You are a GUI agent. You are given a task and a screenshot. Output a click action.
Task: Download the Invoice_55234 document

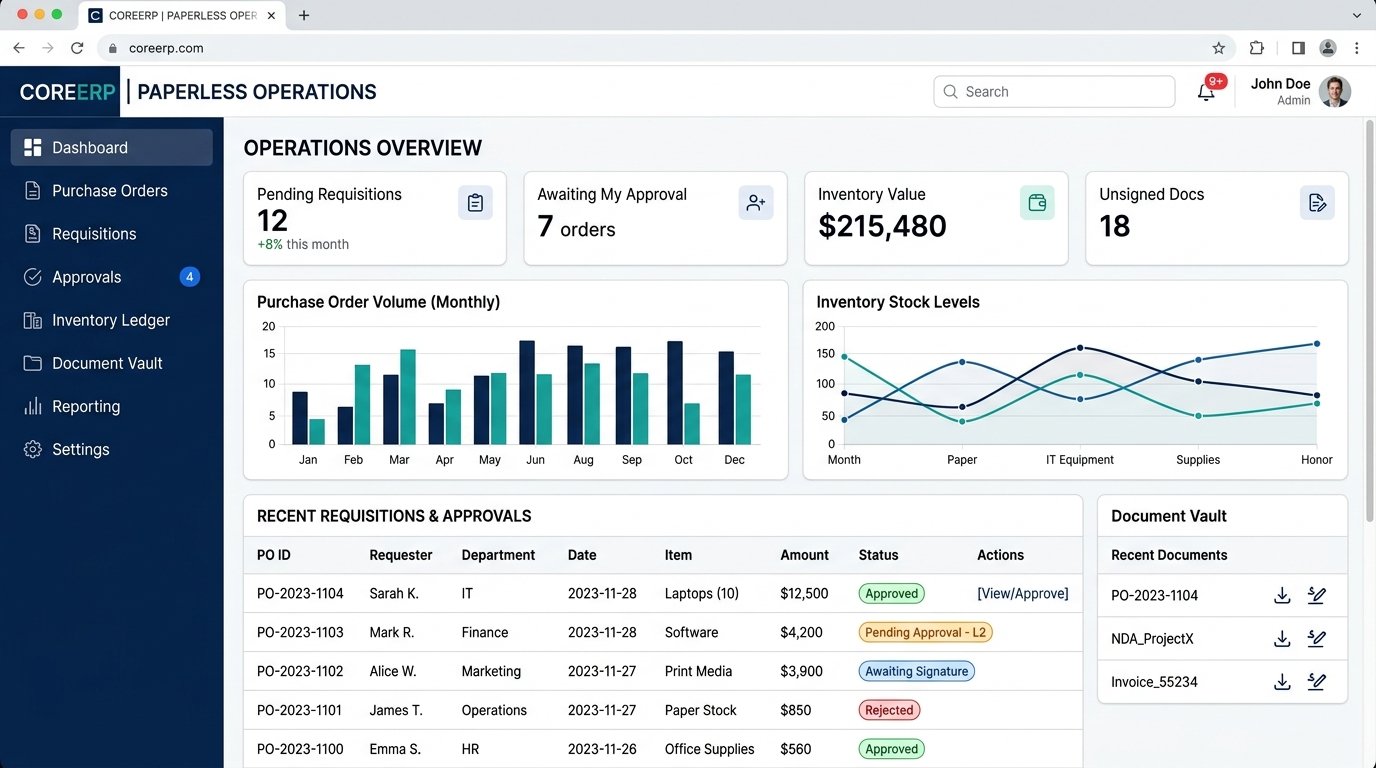[x=1282, y=682]
